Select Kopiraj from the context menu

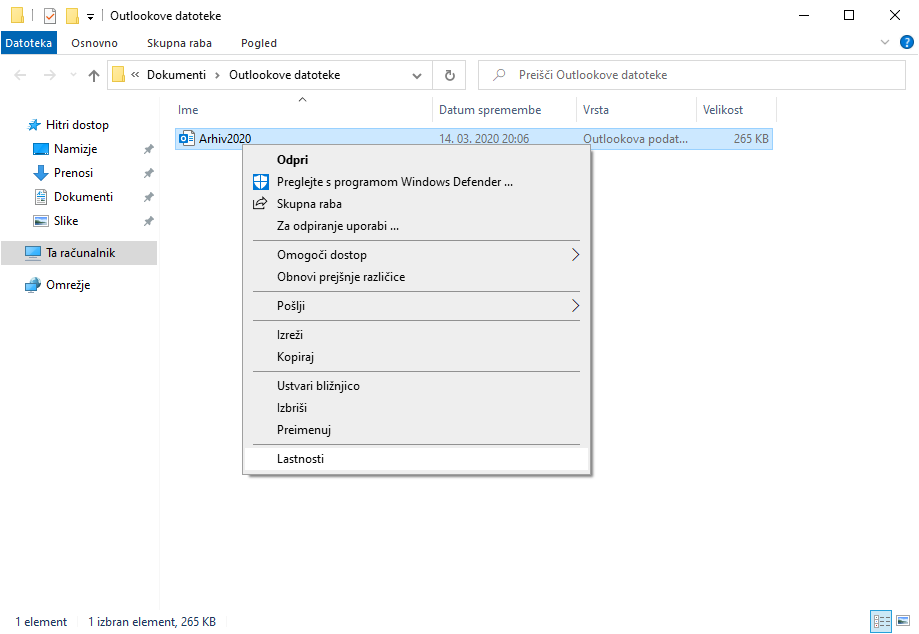pos(416,357)
